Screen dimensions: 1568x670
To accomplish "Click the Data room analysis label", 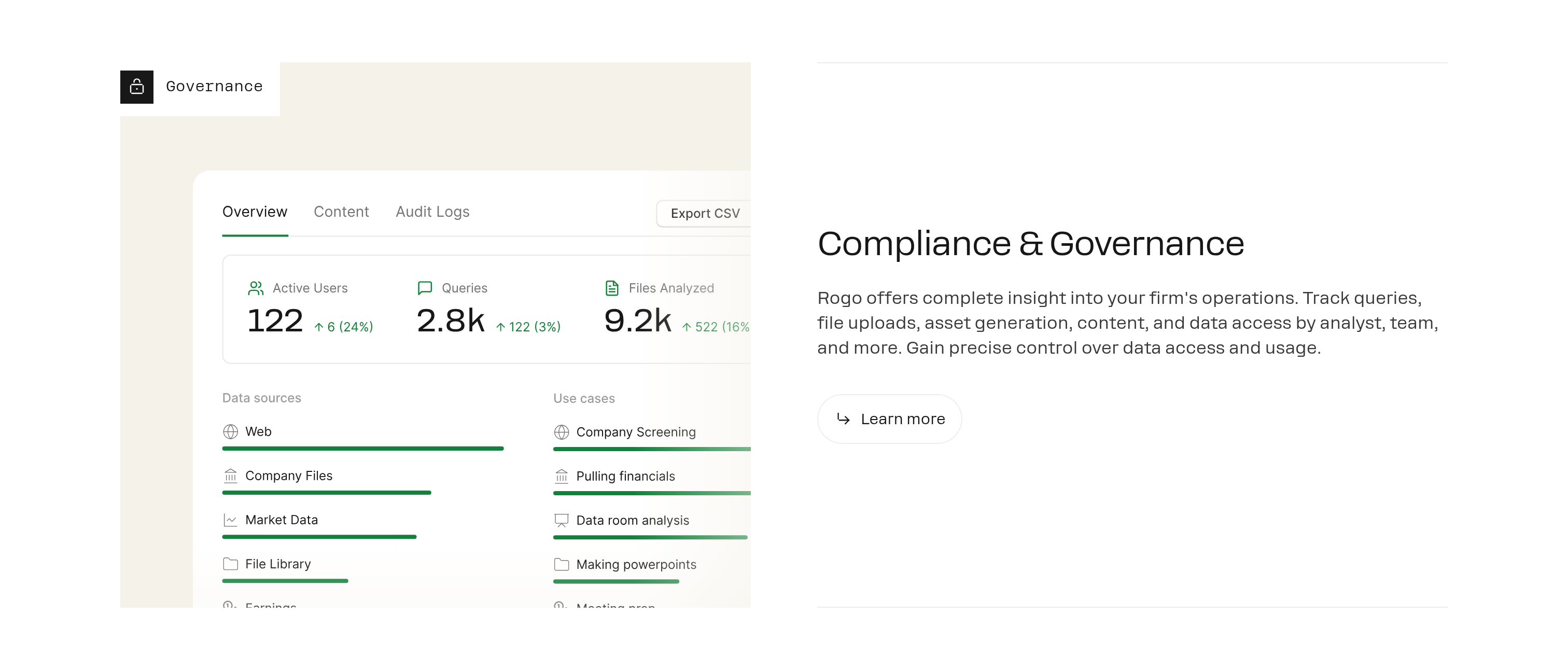I will pos(633,520).
